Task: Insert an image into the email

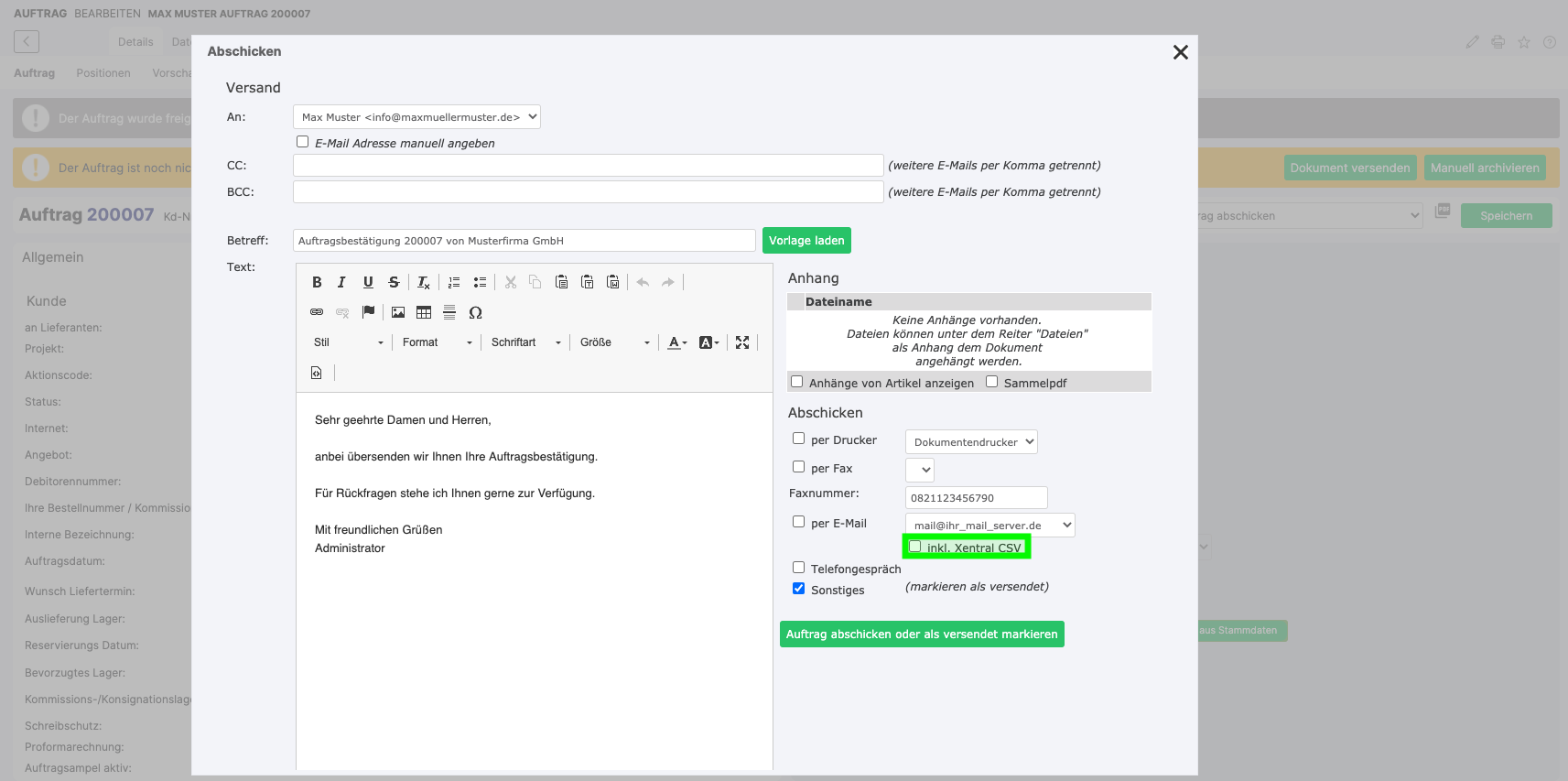Action: point(398,312)
